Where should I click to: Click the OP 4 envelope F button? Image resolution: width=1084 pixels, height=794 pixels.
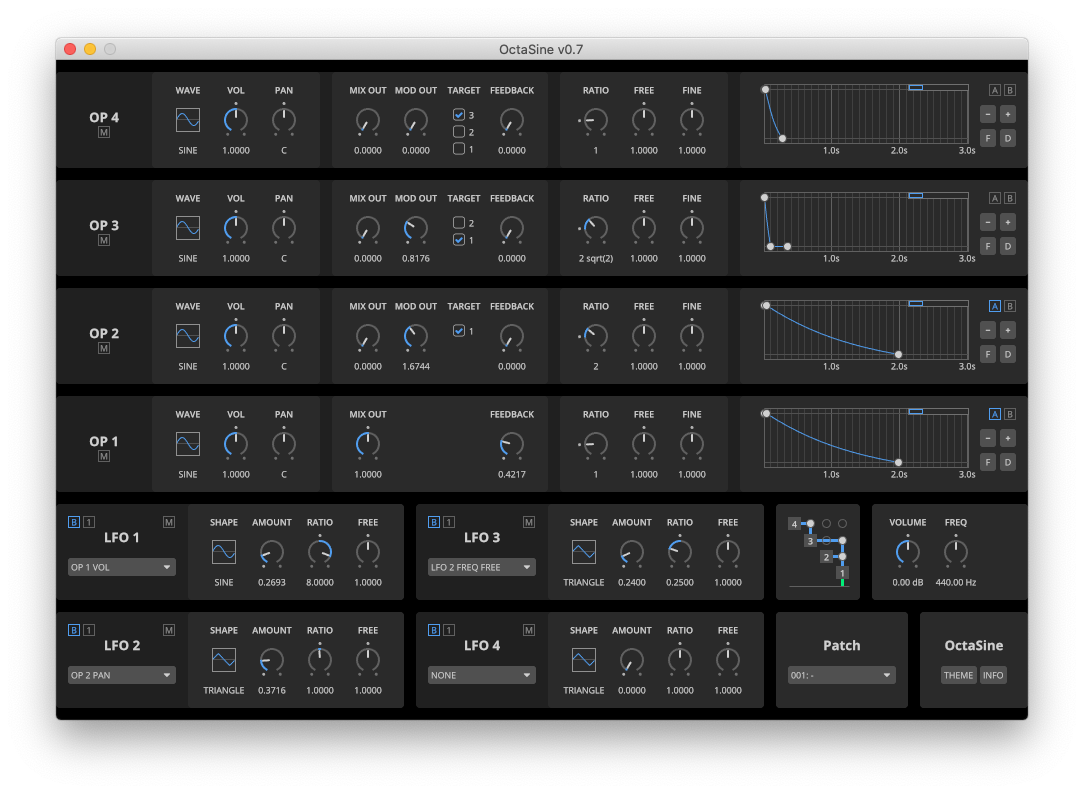(x=988, y=138)
